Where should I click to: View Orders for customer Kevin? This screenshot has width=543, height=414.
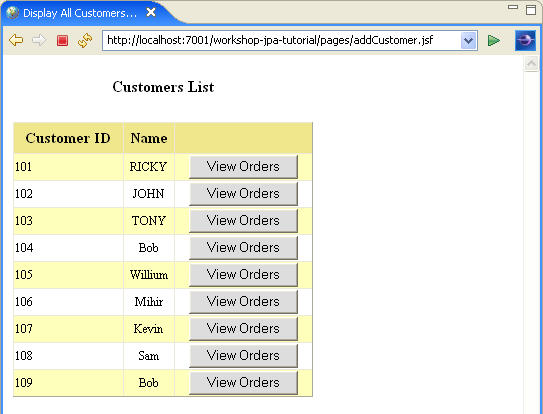pos(243,329)
